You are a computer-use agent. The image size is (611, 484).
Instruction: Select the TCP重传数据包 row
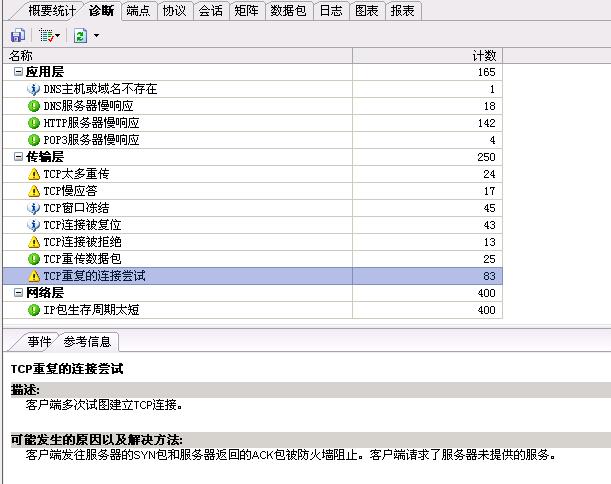coord(253,259)
